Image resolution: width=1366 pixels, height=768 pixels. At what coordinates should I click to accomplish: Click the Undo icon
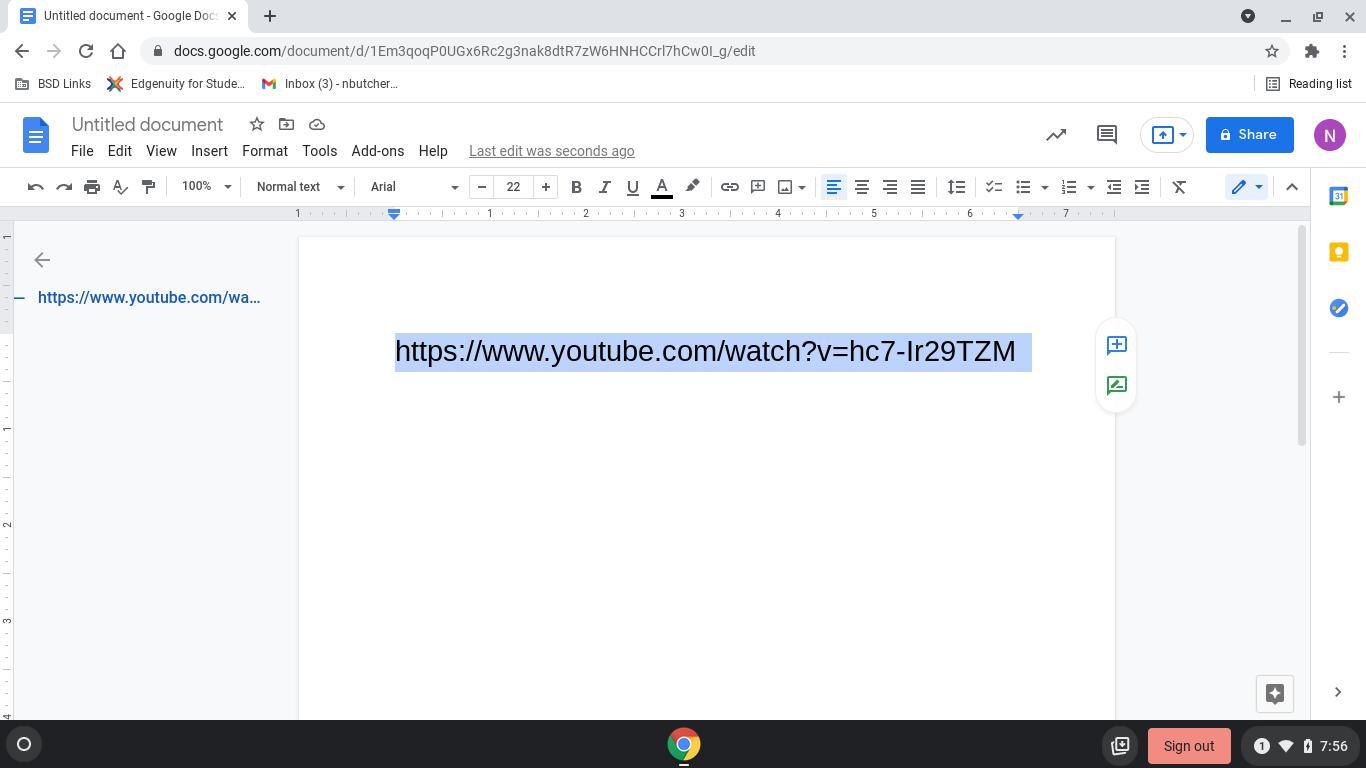(35, 187)
